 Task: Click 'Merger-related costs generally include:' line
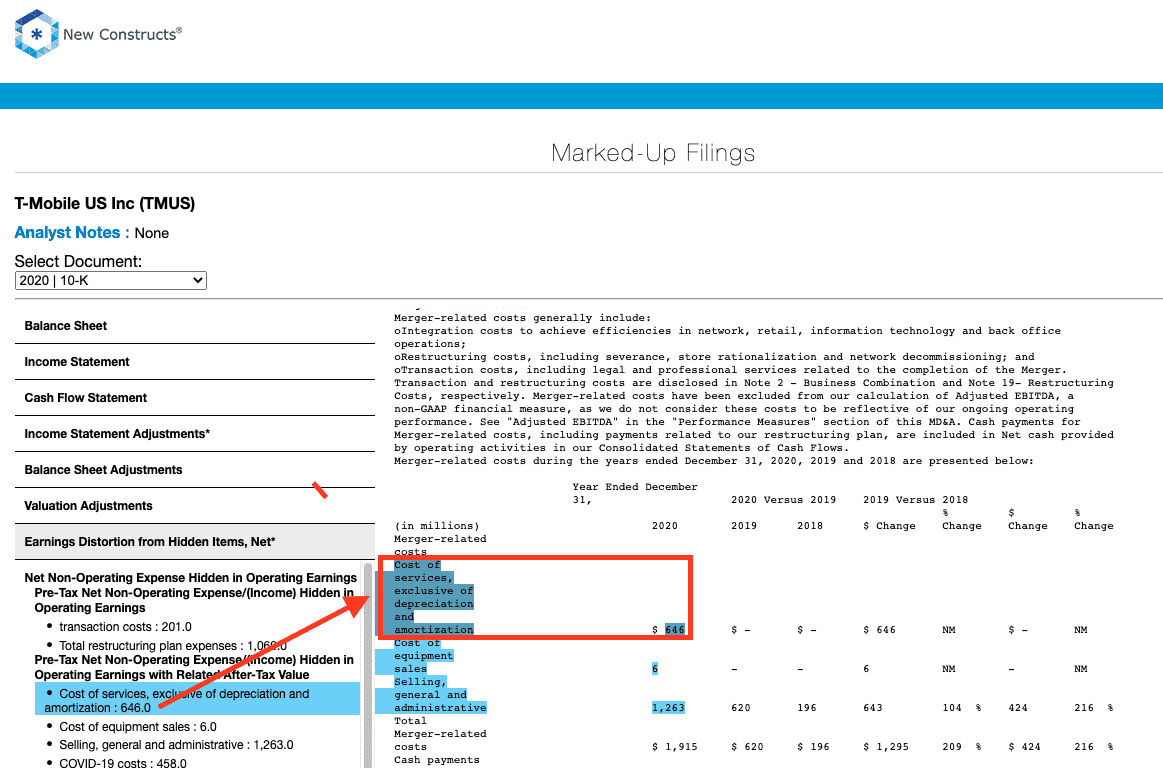pyautogui.click(x=522, y=318)
